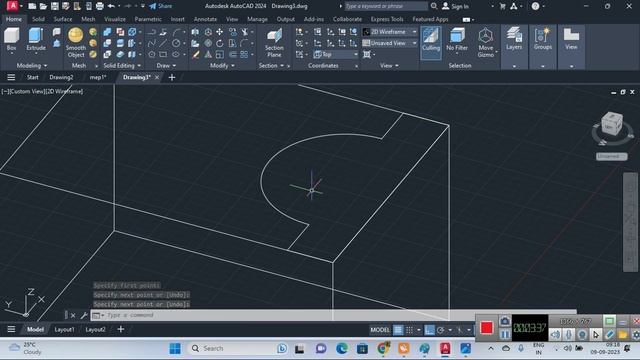
Task: Open Microsoft Edge from the taskbar
Action: pyautogui.click(x=342, y=349)
